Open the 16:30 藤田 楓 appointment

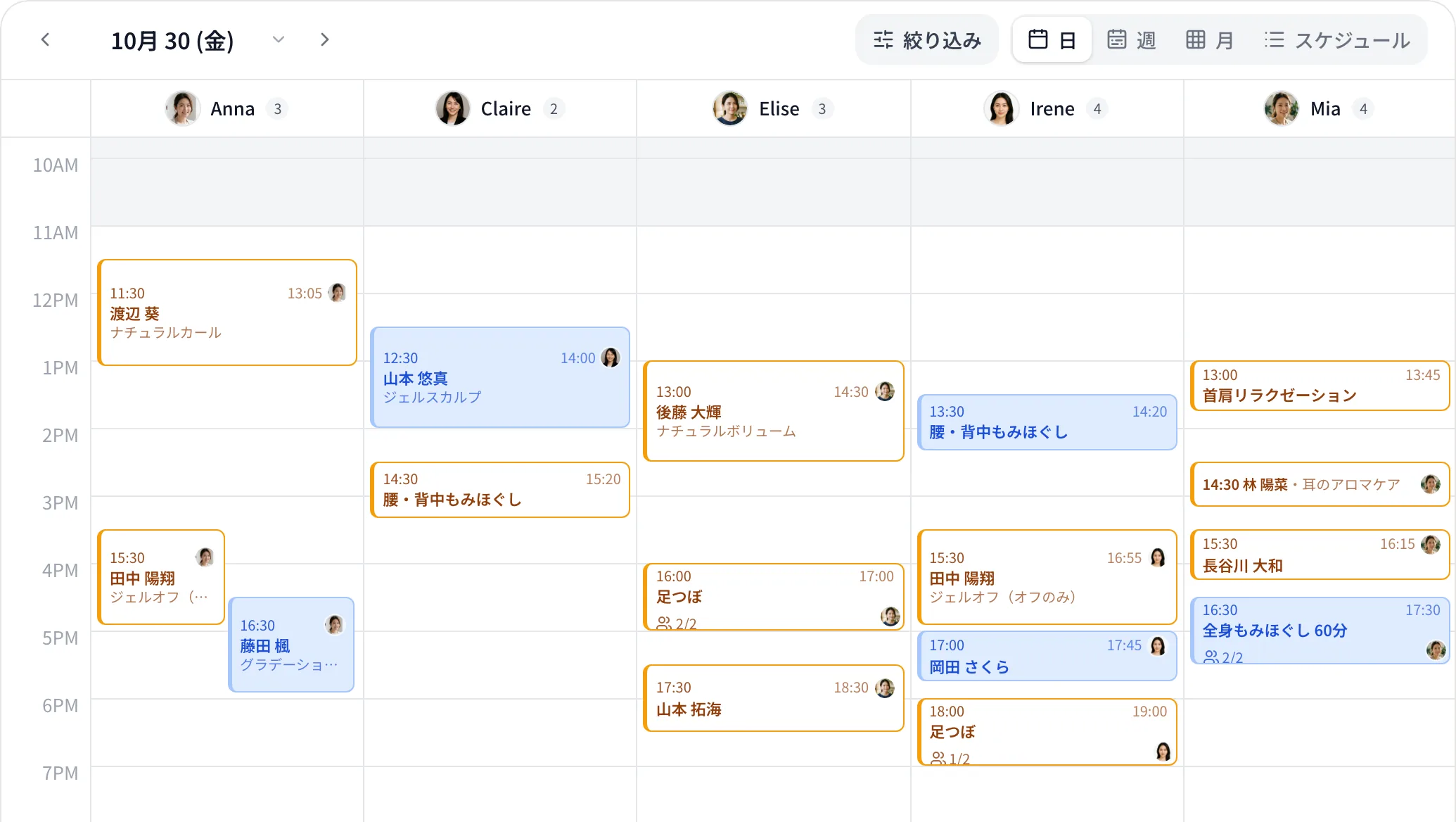(291, 645)
